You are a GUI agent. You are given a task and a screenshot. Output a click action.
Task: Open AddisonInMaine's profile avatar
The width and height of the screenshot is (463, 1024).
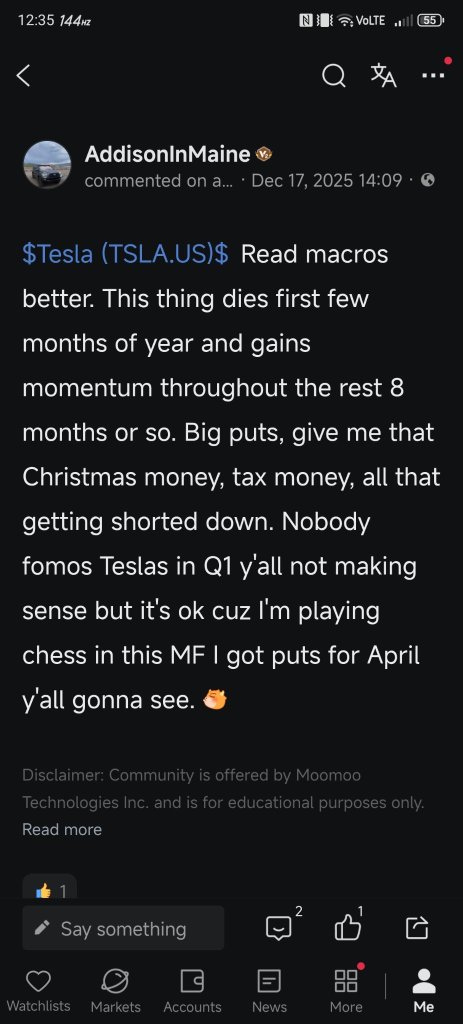coord(47,165)
